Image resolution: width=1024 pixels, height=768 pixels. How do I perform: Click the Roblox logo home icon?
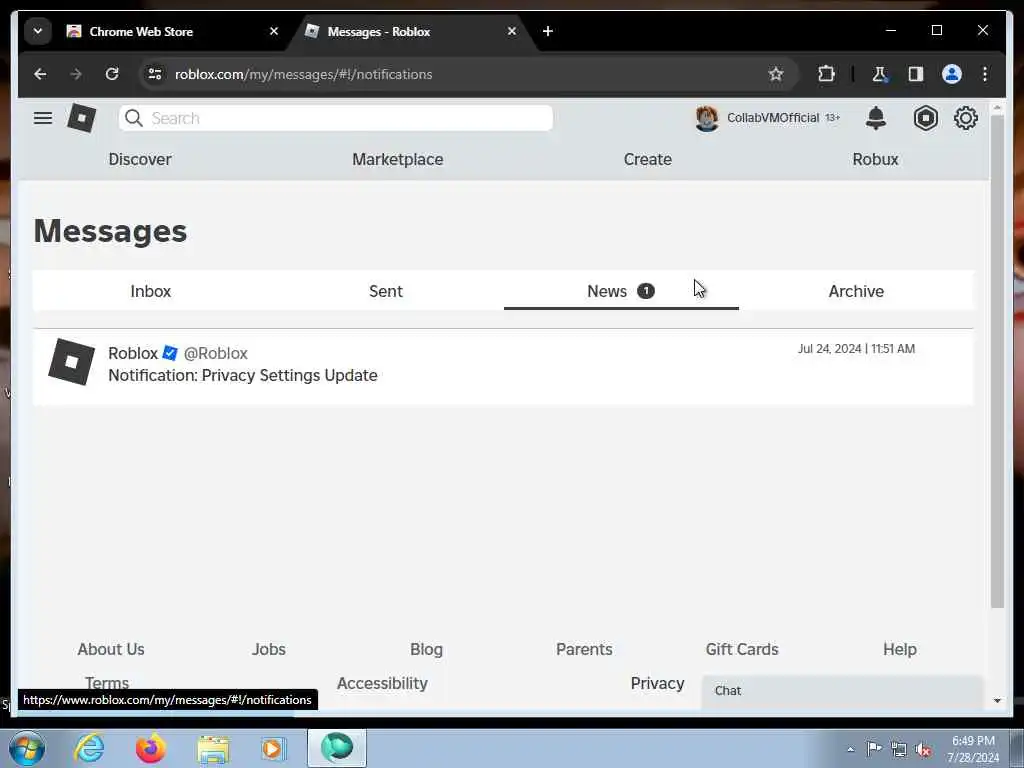(82, 118)
